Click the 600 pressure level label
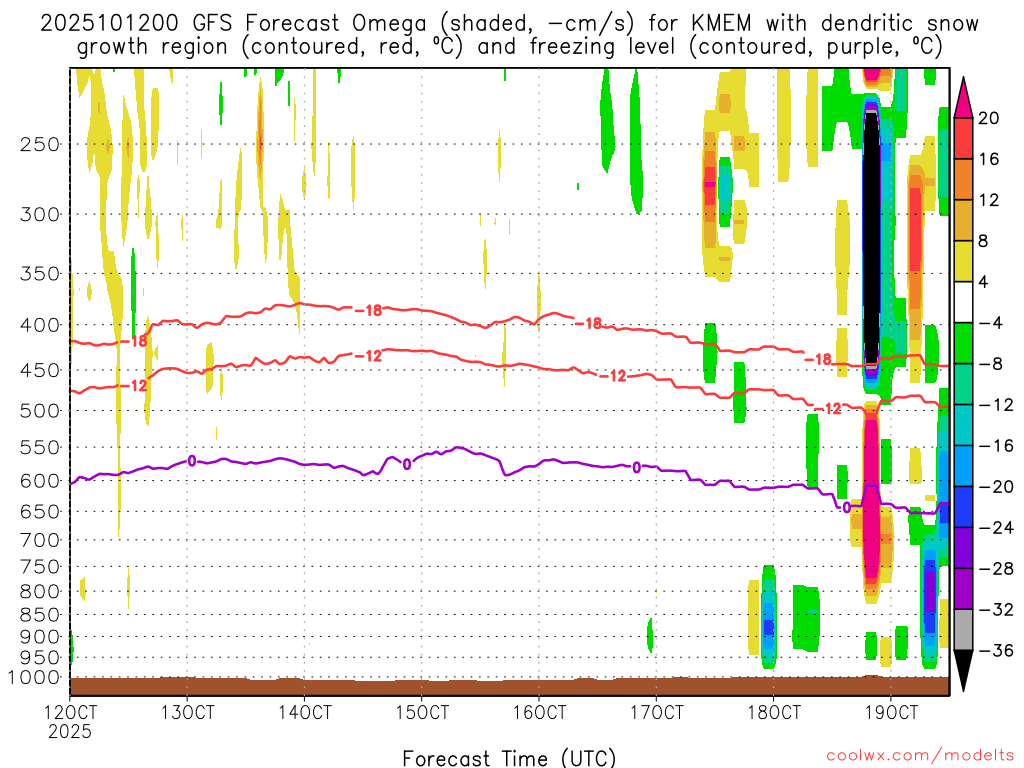 point(40,481)
